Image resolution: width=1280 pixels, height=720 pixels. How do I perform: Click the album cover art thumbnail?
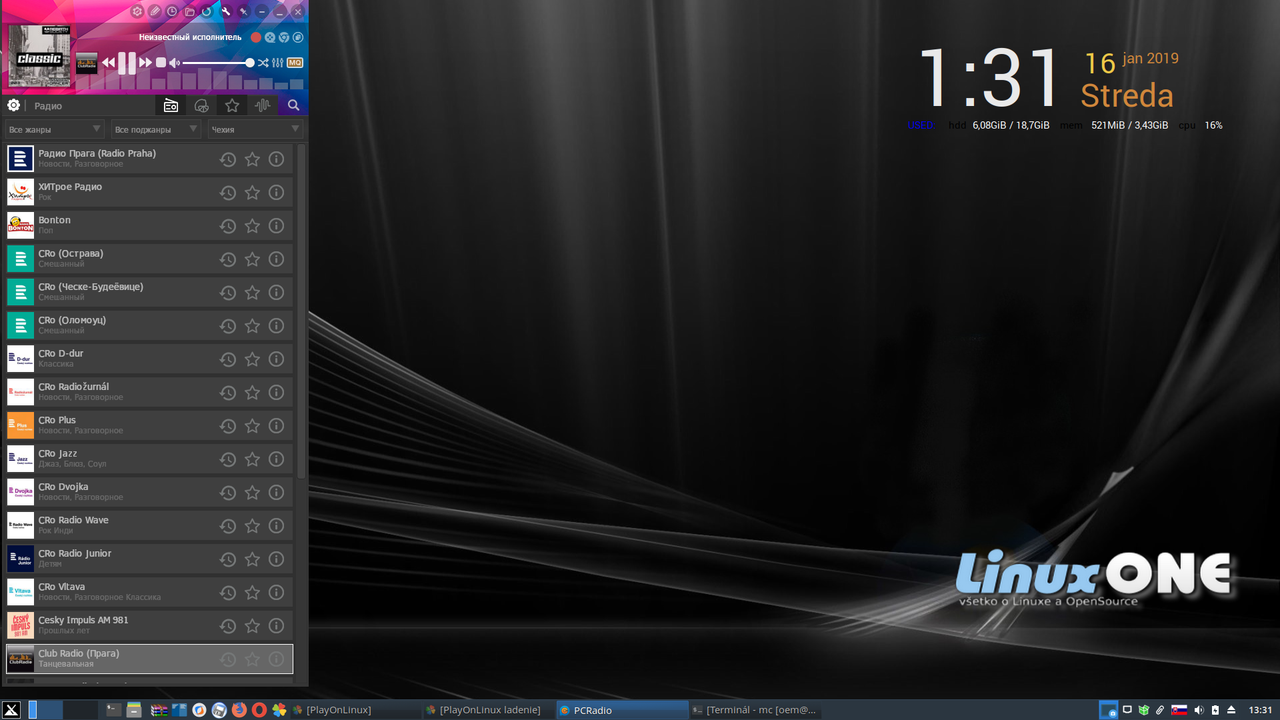point(39,56)
